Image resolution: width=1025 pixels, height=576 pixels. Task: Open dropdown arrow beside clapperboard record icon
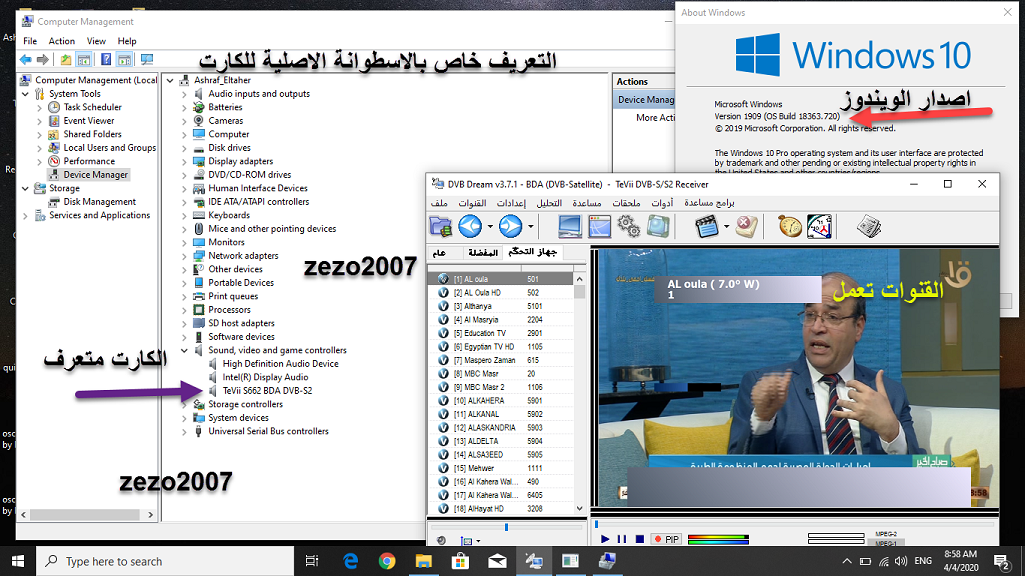tap(726, 227)
